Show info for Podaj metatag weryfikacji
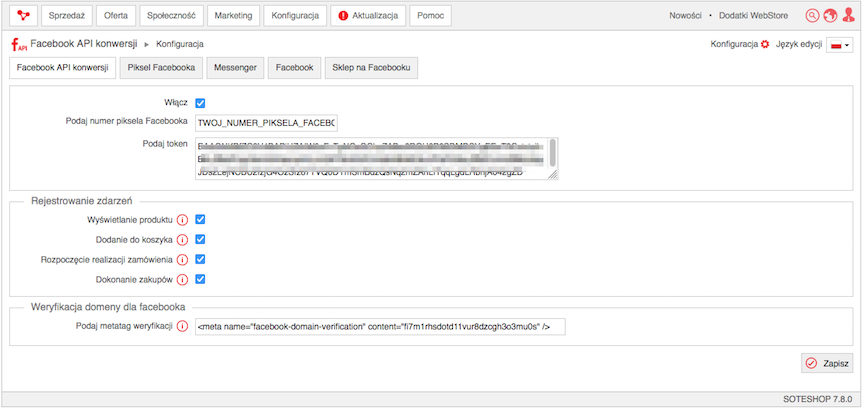864x410 pixels. [x=182, y=326]
